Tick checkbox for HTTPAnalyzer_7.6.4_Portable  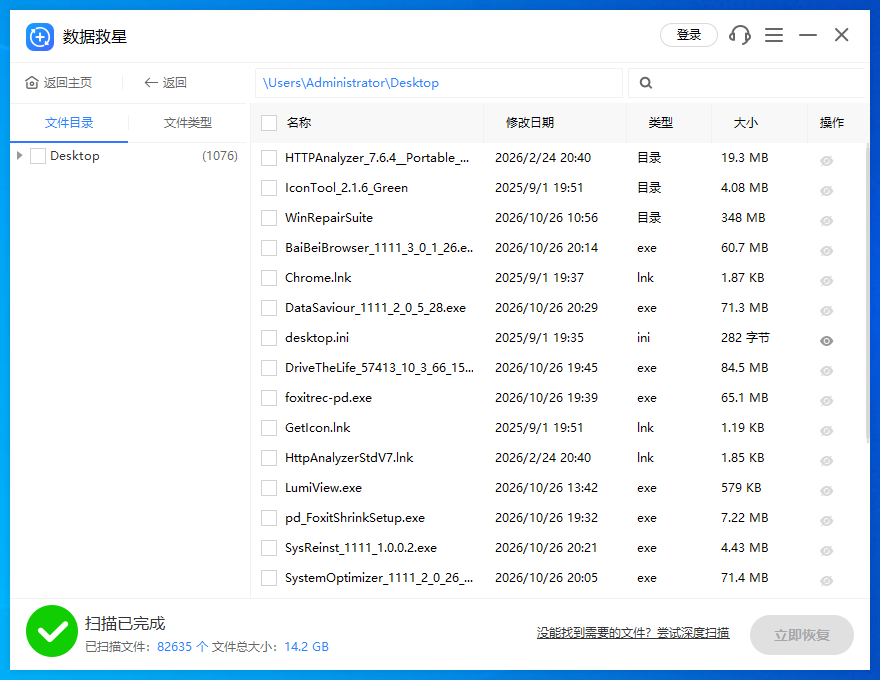pos(269,158)
